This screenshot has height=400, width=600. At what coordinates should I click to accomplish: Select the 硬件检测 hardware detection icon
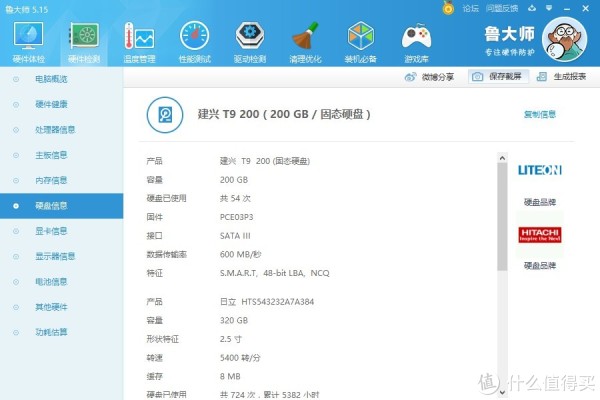point(84,36)
